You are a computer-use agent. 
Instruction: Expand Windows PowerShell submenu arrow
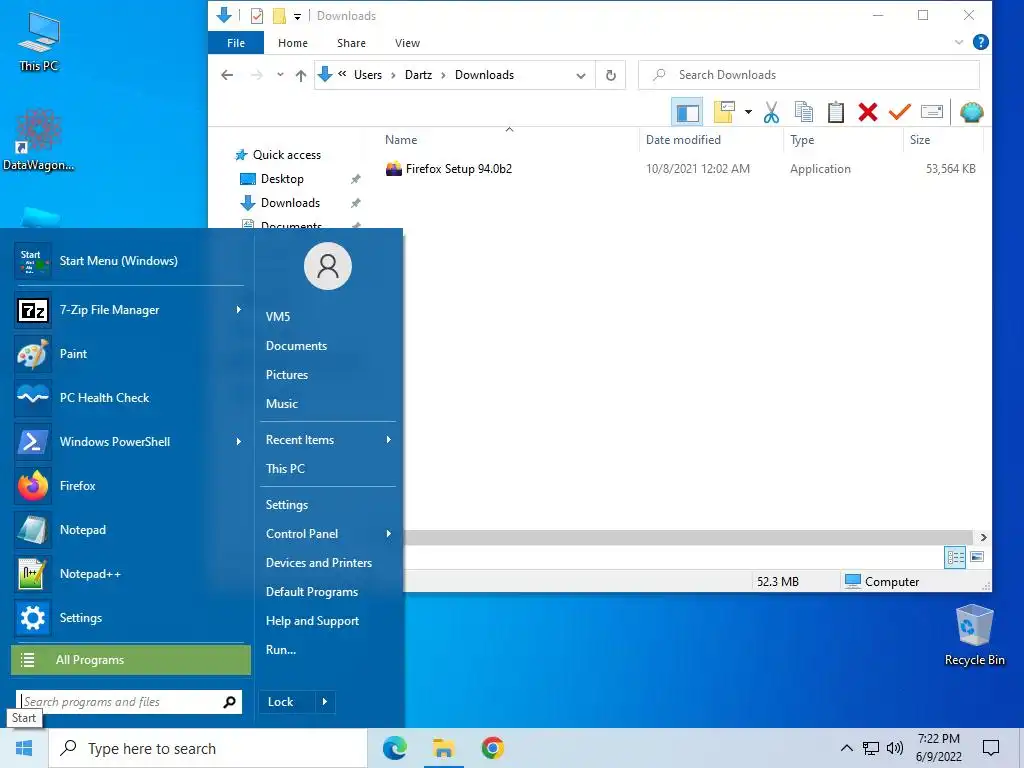pos(238,442)
